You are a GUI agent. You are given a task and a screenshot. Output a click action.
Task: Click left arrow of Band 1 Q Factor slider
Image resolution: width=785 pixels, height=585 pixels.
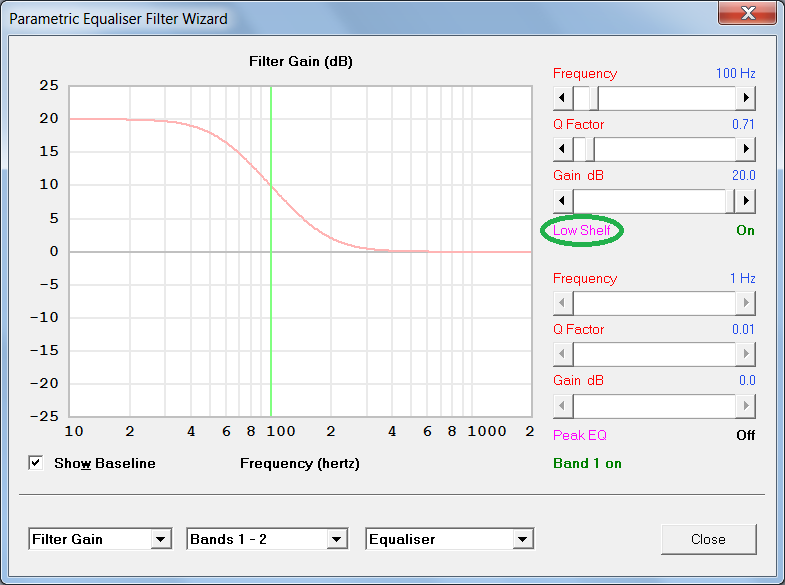(x=563, y=149)
